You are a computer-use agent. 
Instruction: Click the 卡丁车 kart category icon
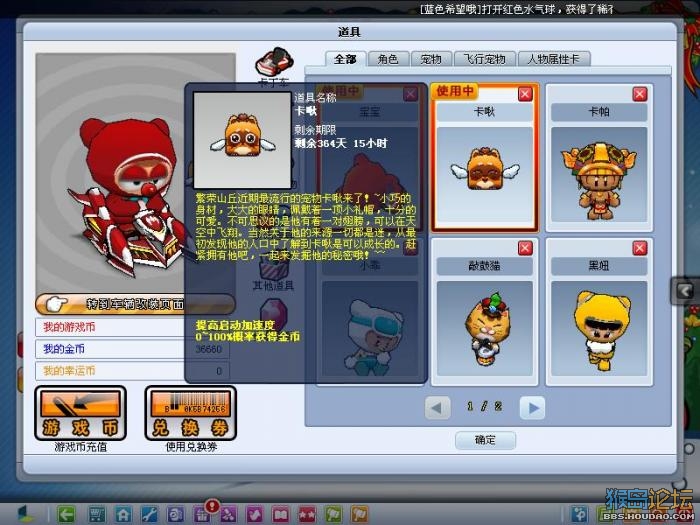(x=274, y=62)
